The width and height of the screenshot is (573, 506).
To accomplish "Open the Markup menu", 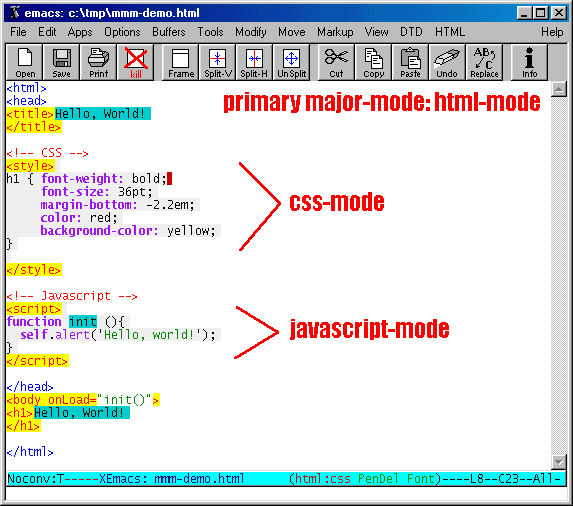I will coord(335,32).
